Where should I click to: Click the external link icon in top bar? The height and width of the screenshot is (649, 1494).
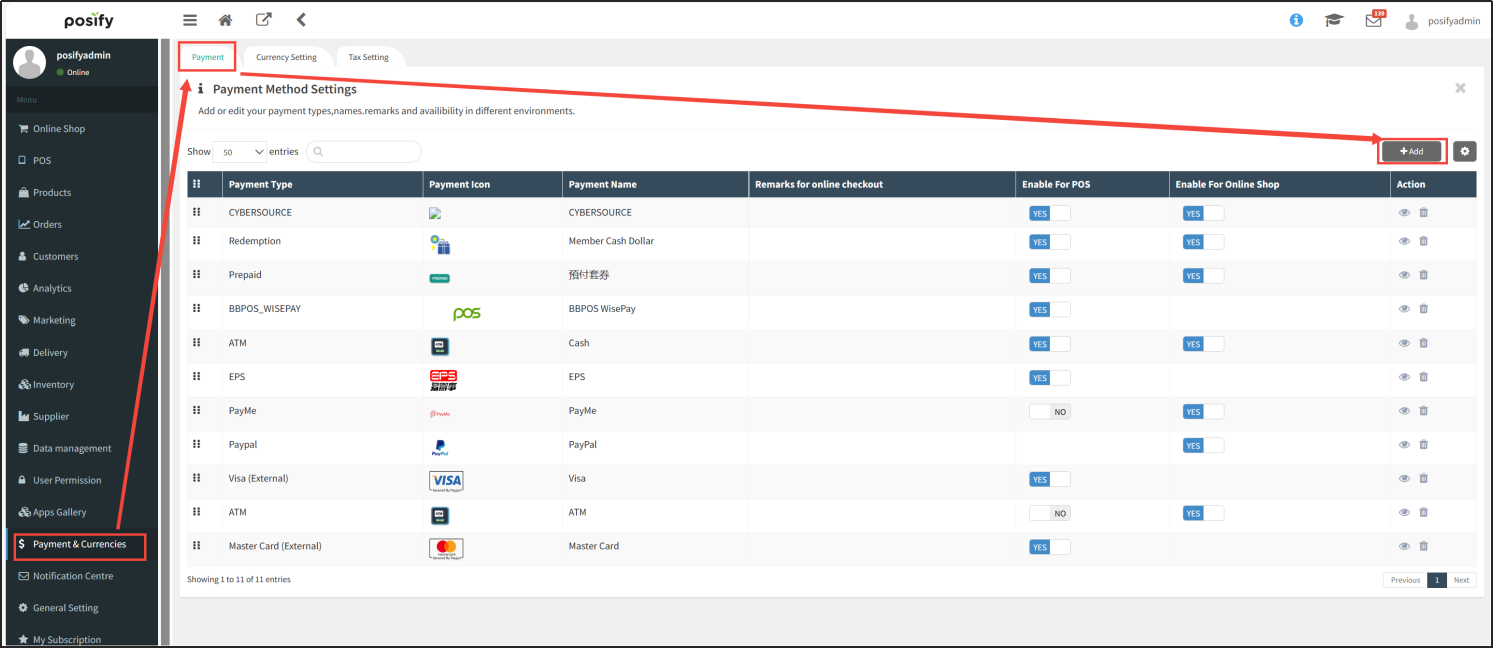coord(263,20)
